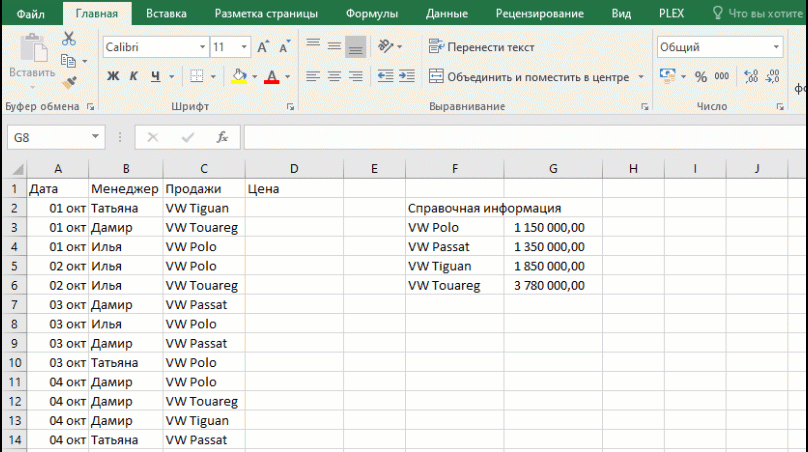Switch to Разметка страницы tab
Image resolution: width=808 pixels, height=452 pixels.
click(x=266, y=13)
